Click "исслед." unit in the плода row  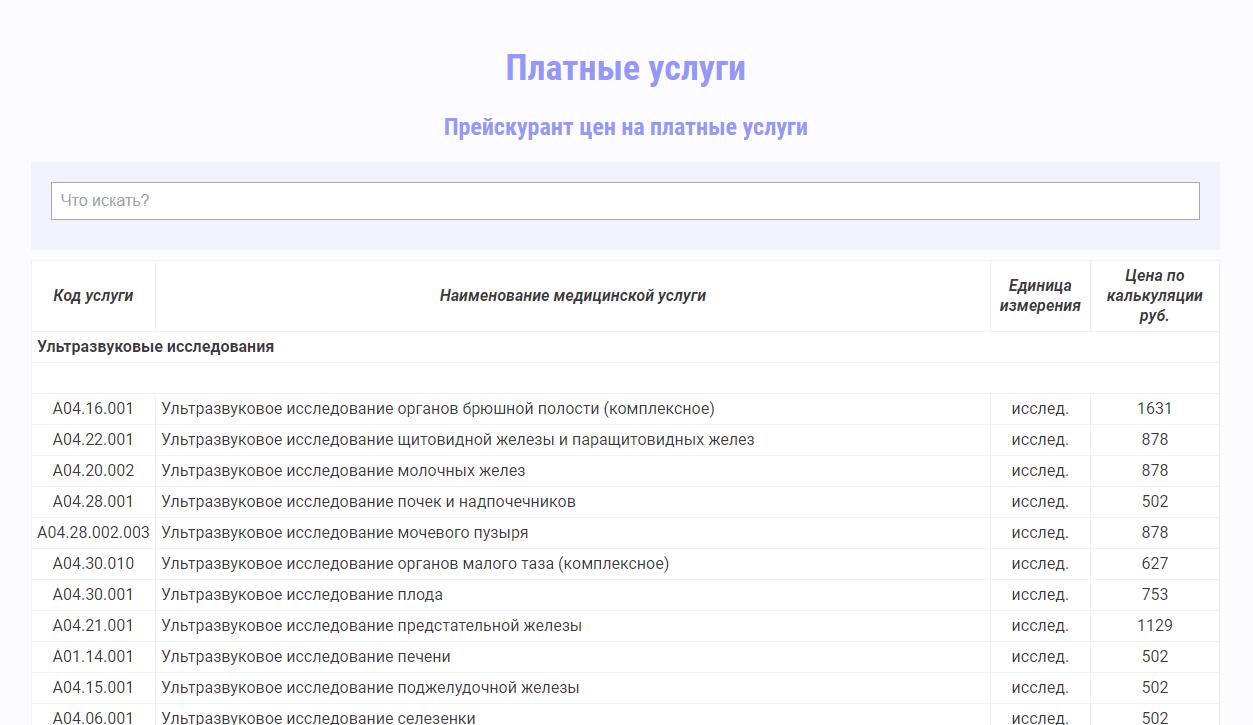click(x=1040, y=595)
